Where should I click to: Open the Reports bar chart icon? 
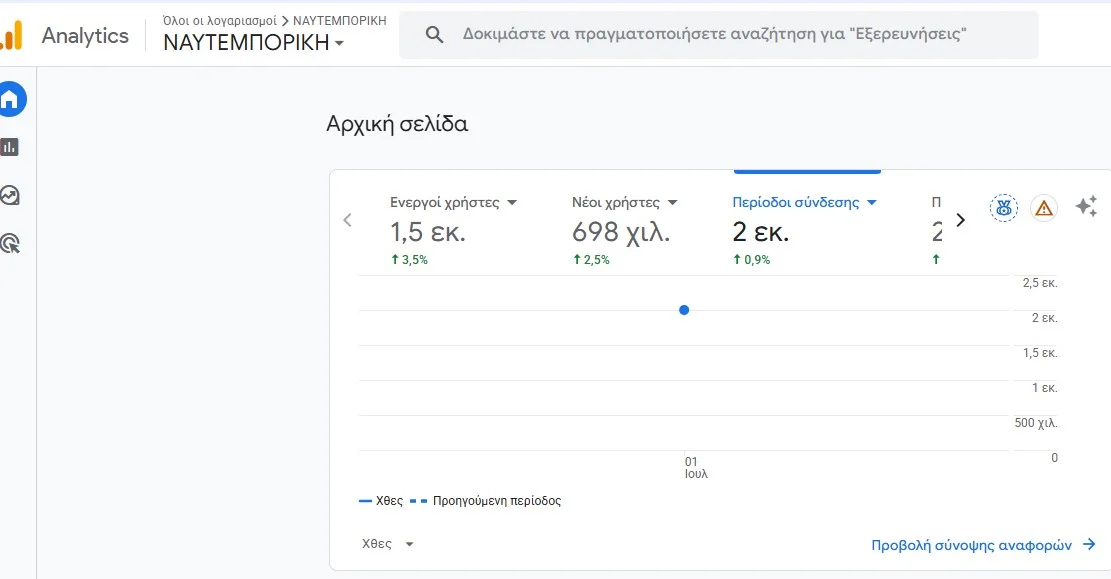point(10,147)
